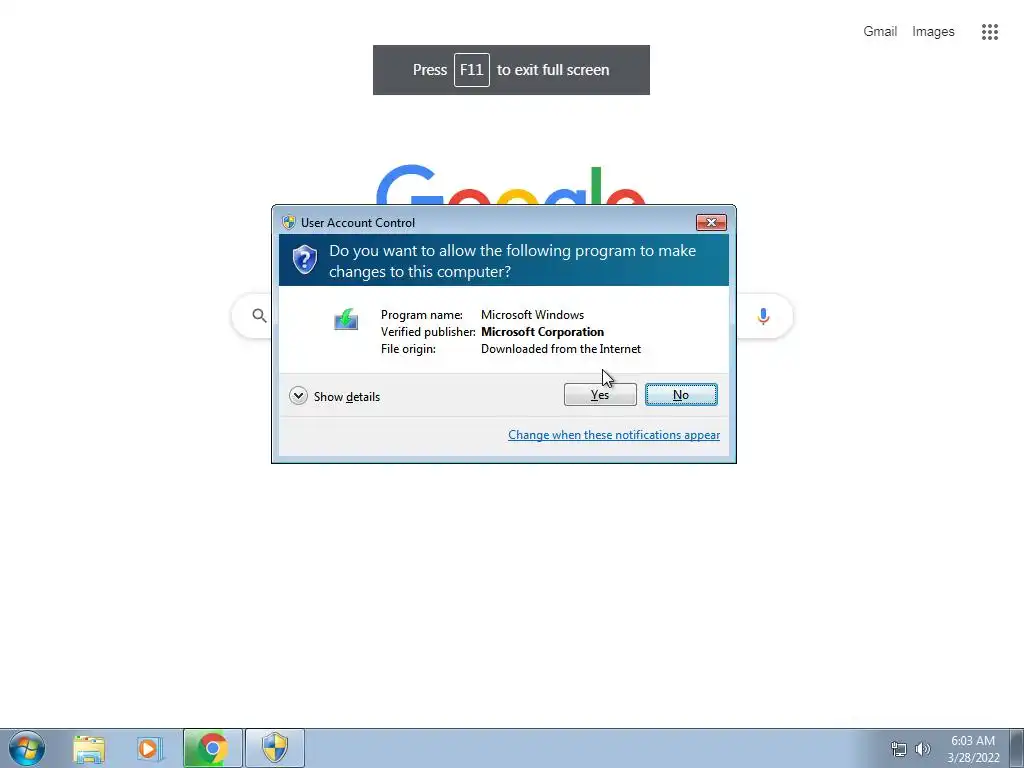Click the F11 key hint in fullscreen banner

pyautogui.click(x=472, y=70)
